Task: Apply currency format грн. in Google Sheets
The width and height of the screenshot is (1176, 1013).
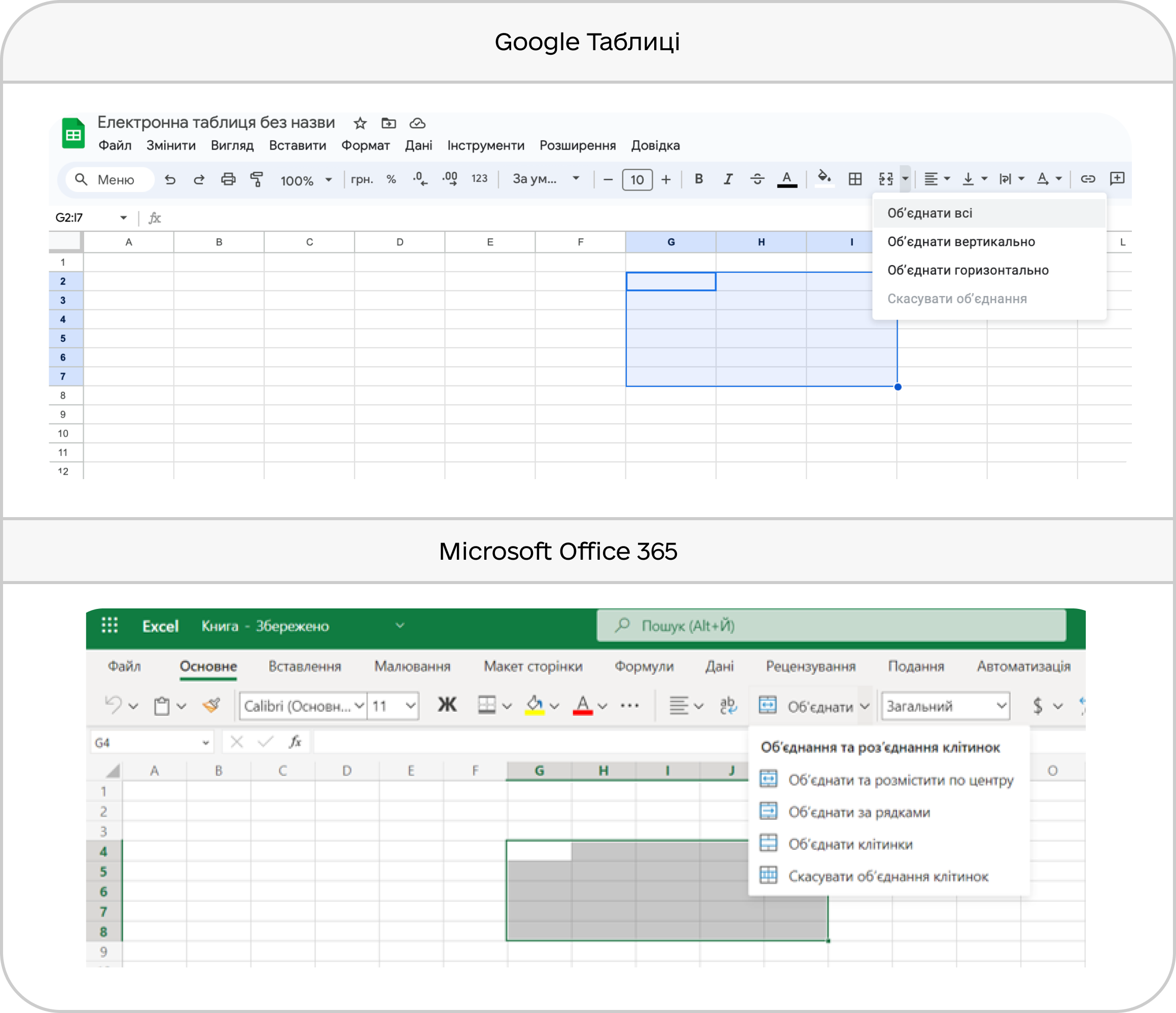Action: pos(362,179)
